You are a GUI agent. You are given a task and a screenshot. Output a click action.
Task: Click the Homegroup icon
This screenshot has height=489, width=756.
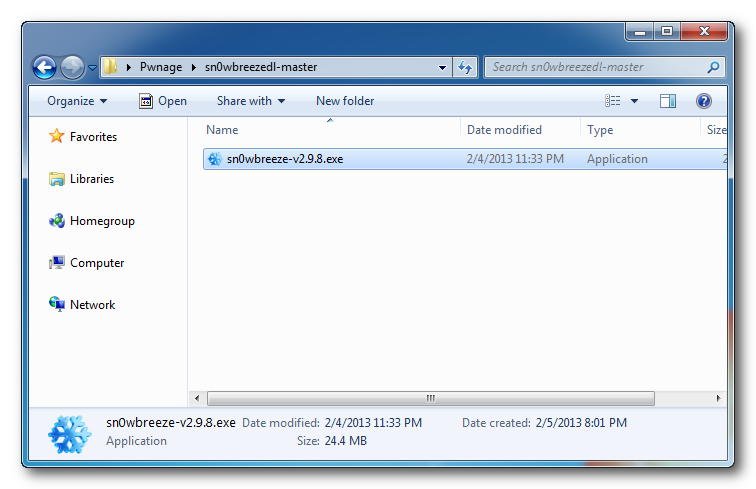click(56, 221)
